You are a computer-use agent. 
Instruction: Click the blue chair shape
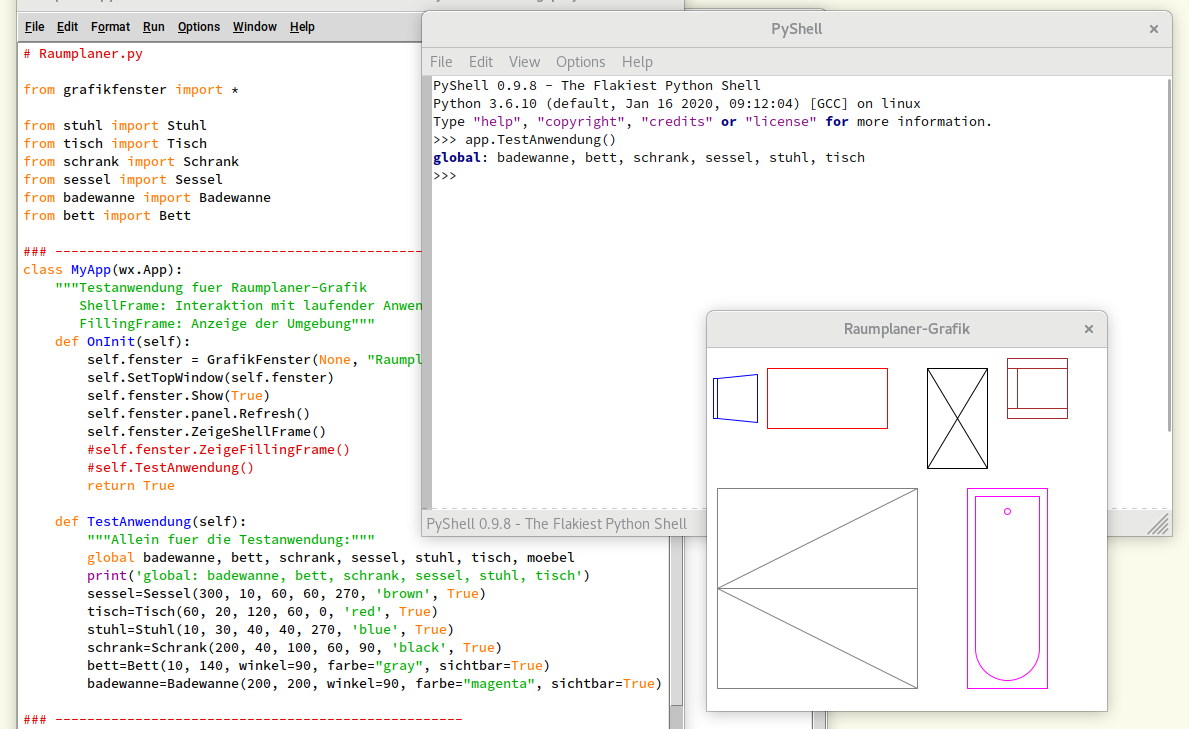tap(736, 398)
